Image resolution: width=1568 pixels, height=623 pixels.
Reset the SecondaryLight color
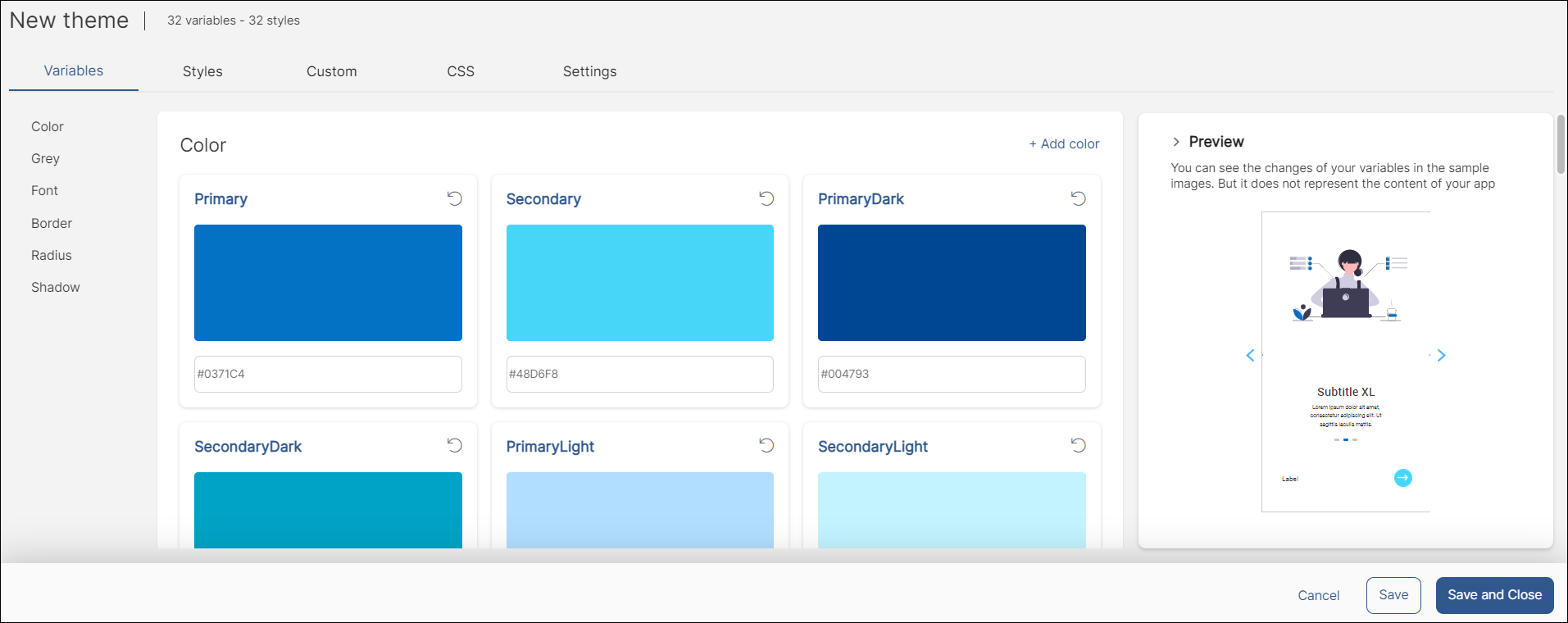pyautogui.click(x=1078, y=445)
